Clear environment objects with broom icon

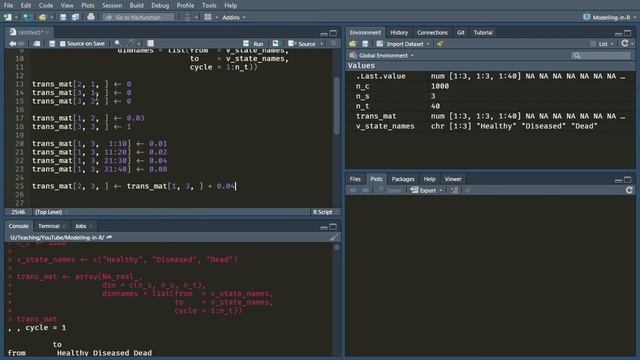[x=440, y=44]
